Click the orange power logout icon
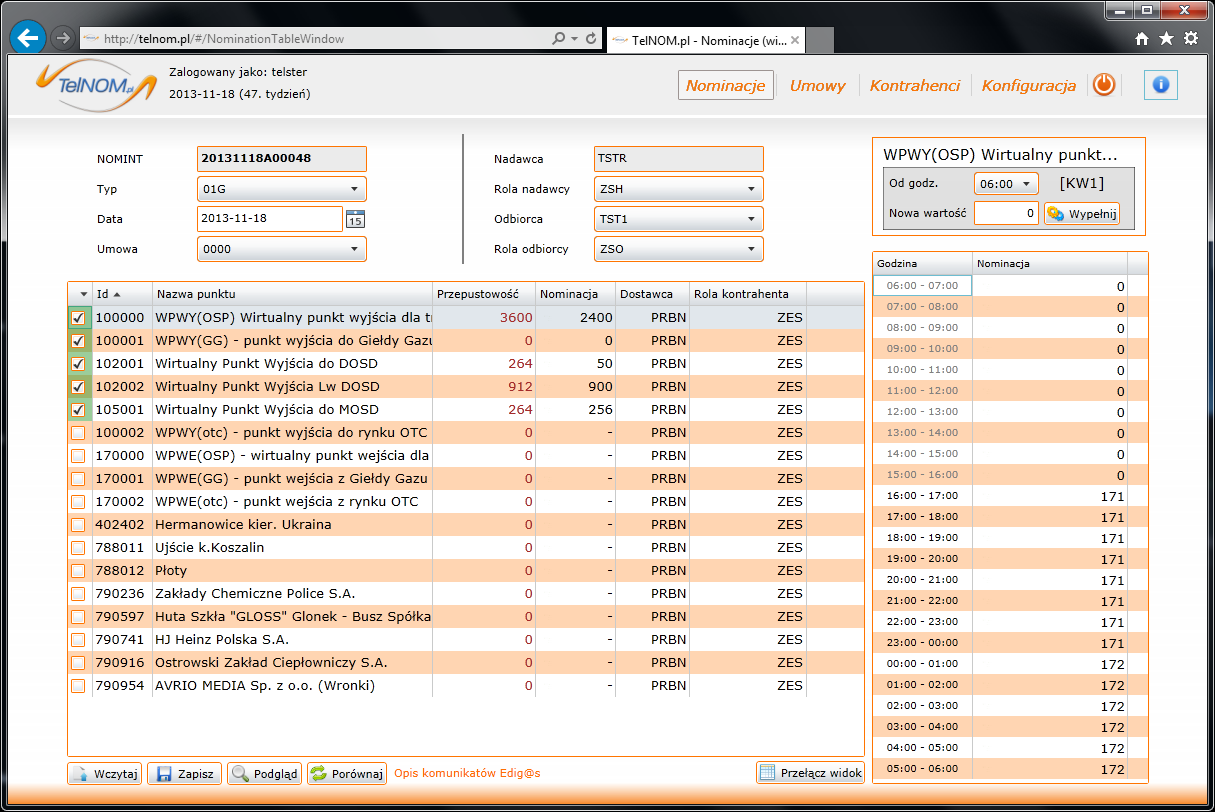 pyautogui.click(x=1103, y=85)
